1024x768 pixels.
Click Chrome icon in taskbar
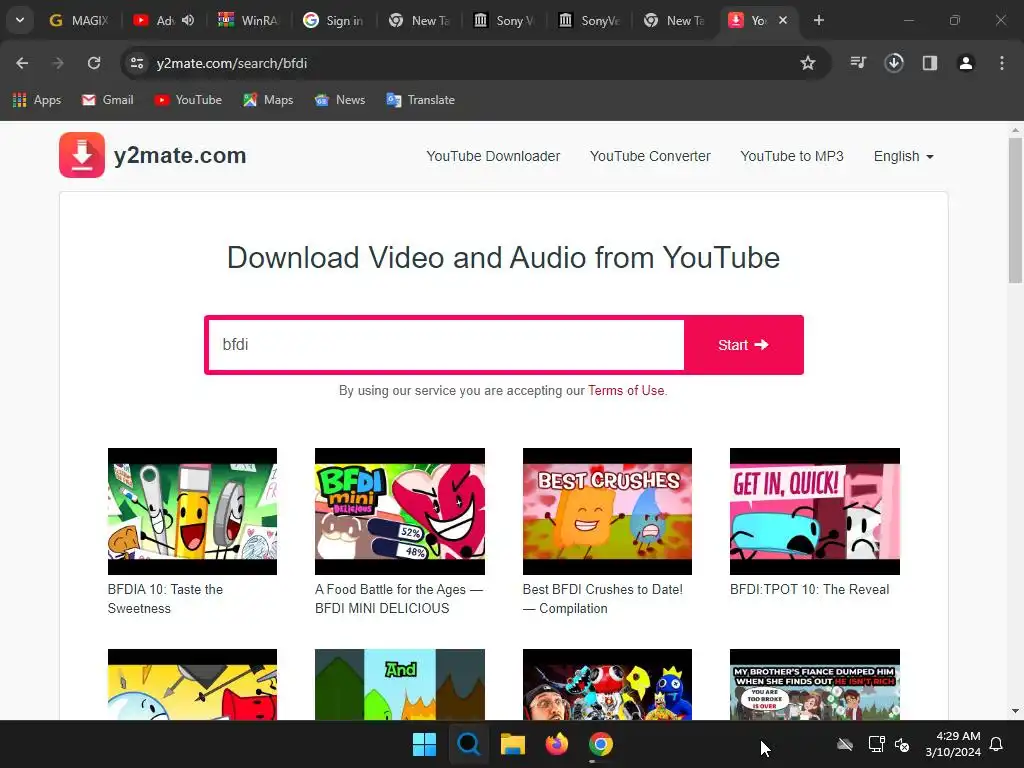pyautogui.click(x=601, y=744)
